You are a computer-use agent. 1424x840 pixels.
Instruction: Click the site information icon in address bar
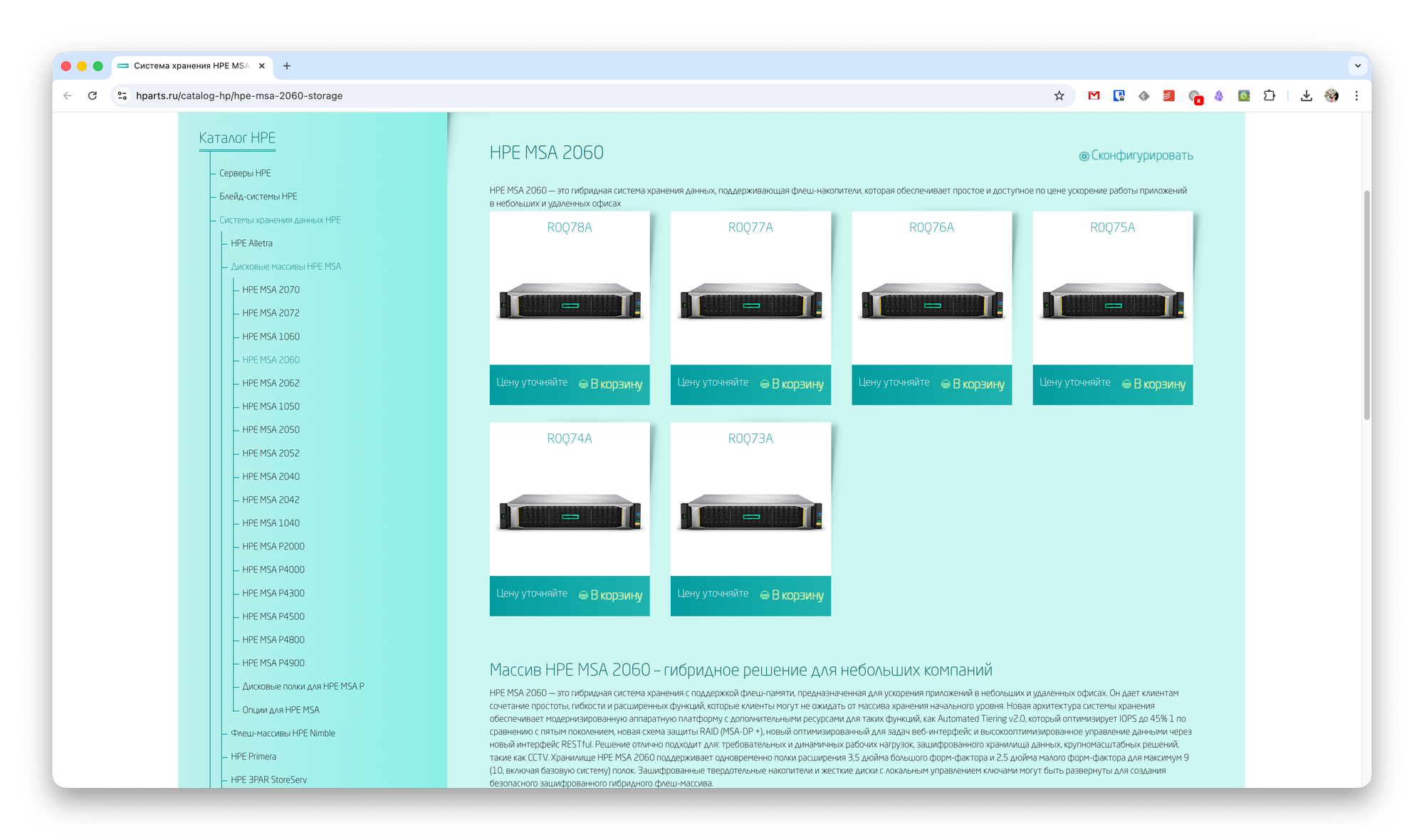[122, 95]
